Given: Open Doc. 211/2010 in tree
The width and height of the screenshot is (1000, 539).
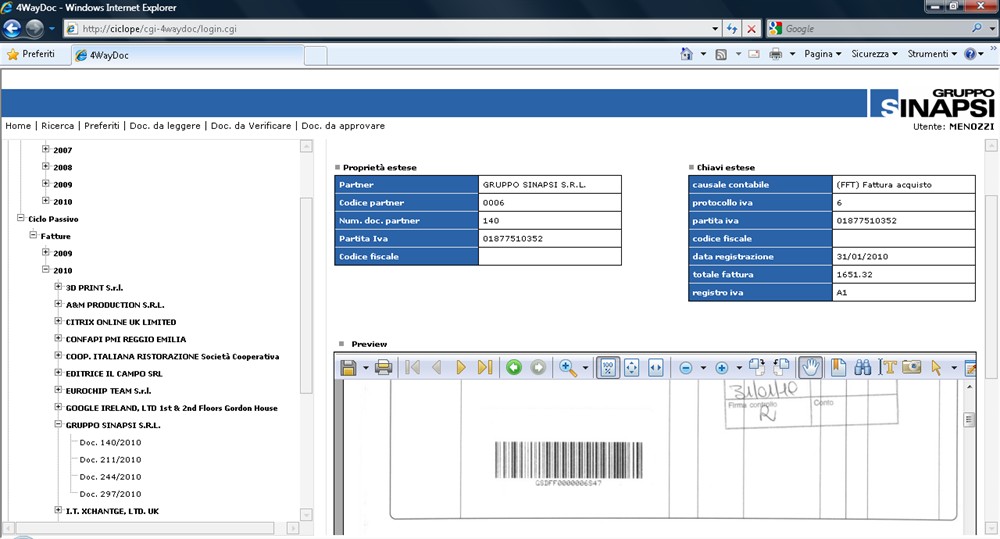Looking at the screenshot, I should pos(110,459).
